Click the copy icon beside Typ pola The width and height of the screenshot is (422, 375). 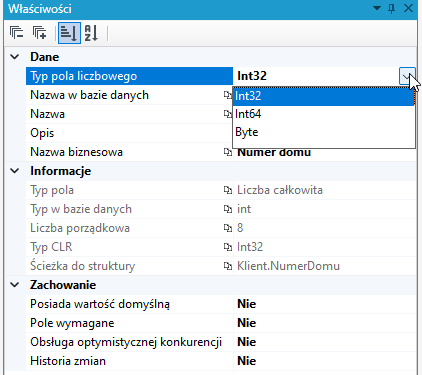click(x=228, y=190)
